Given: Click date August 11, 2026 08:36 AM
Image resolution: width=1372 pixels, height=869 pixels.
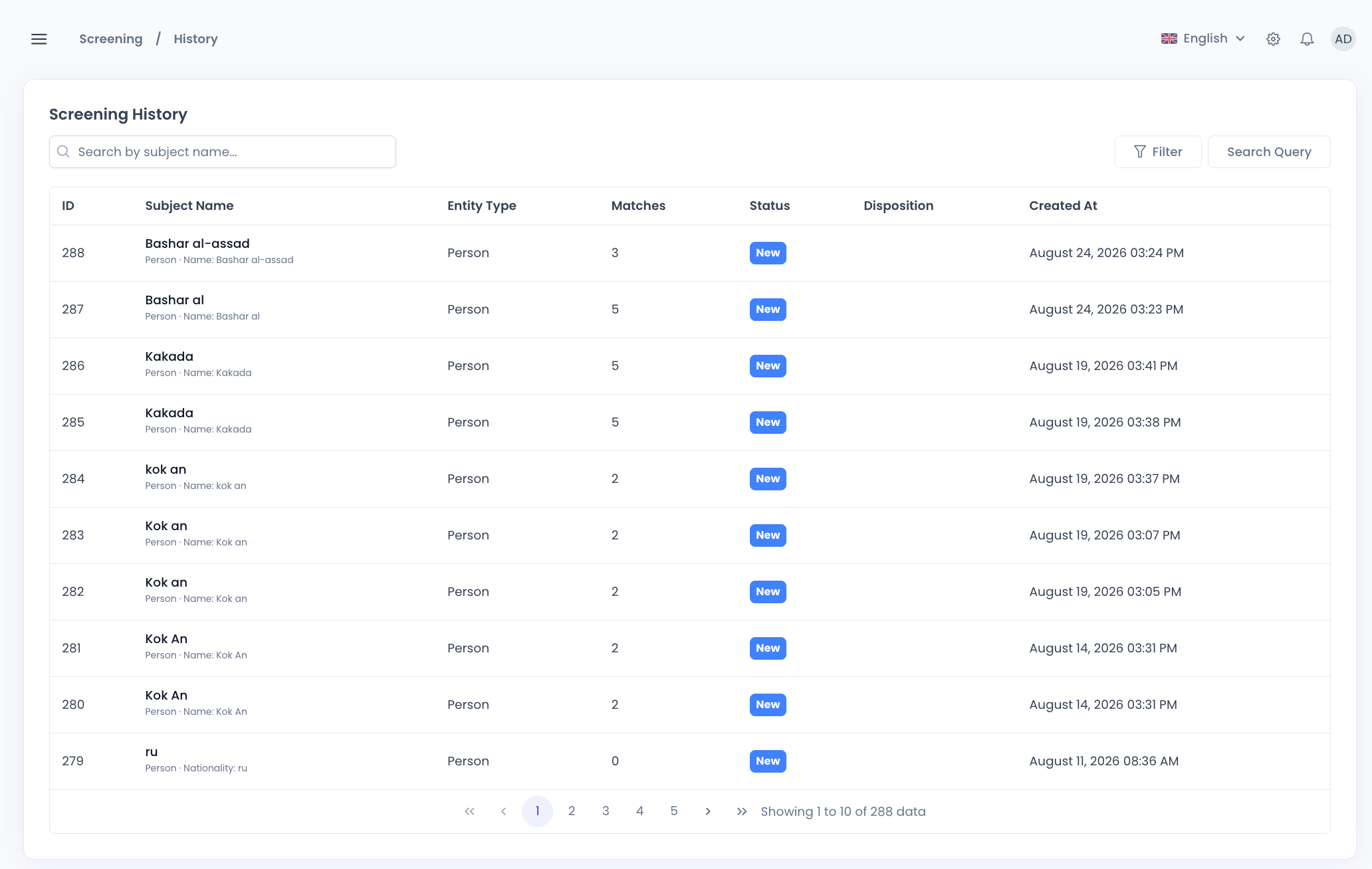Looking at the screenshot, I should pos(1103,761).
